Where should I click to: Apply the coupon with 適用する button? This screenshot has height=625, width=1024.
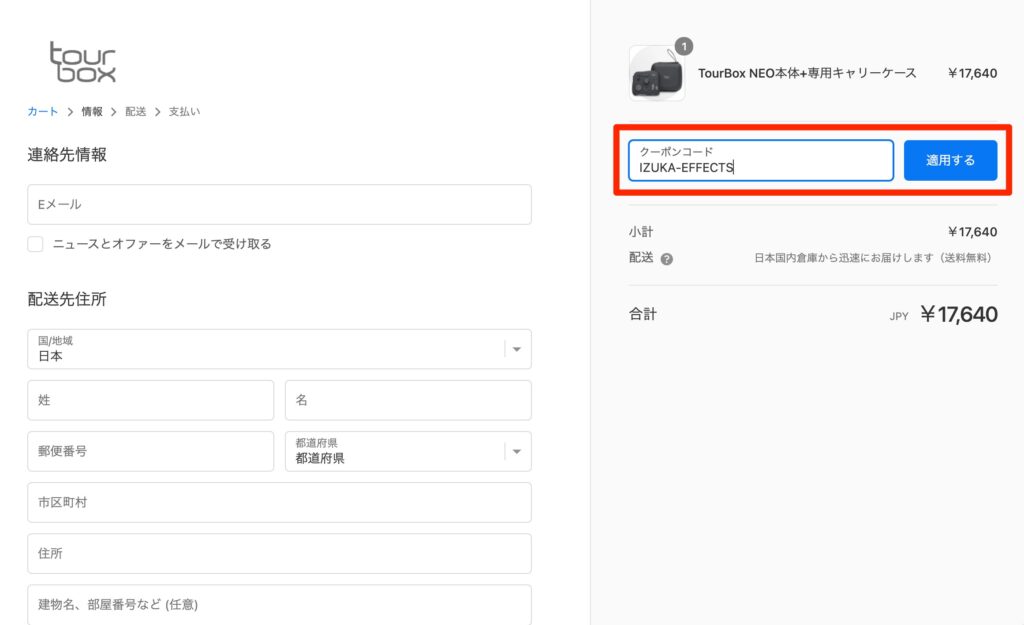[950, 160]
